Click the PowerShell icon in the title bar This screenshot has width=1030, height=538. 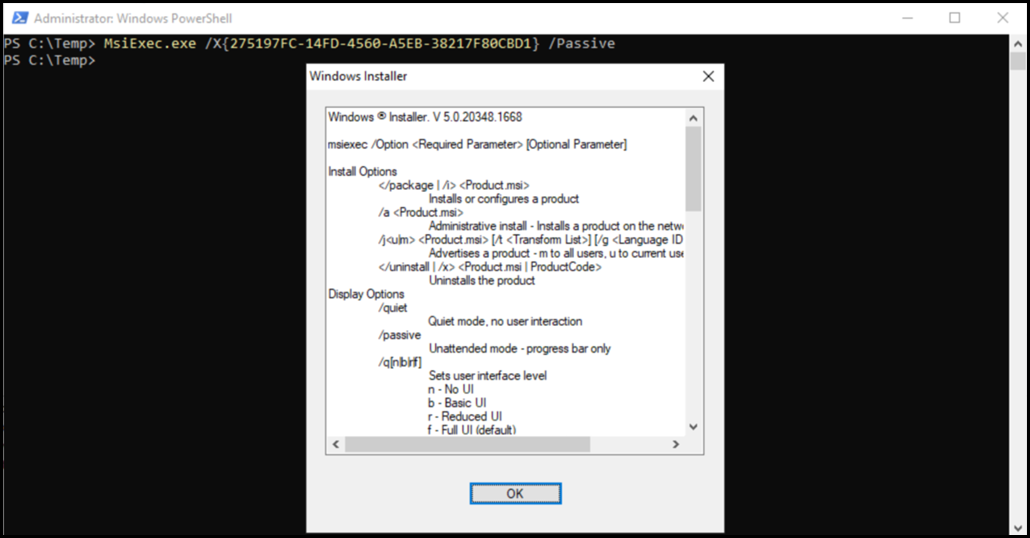coord(16,18)
